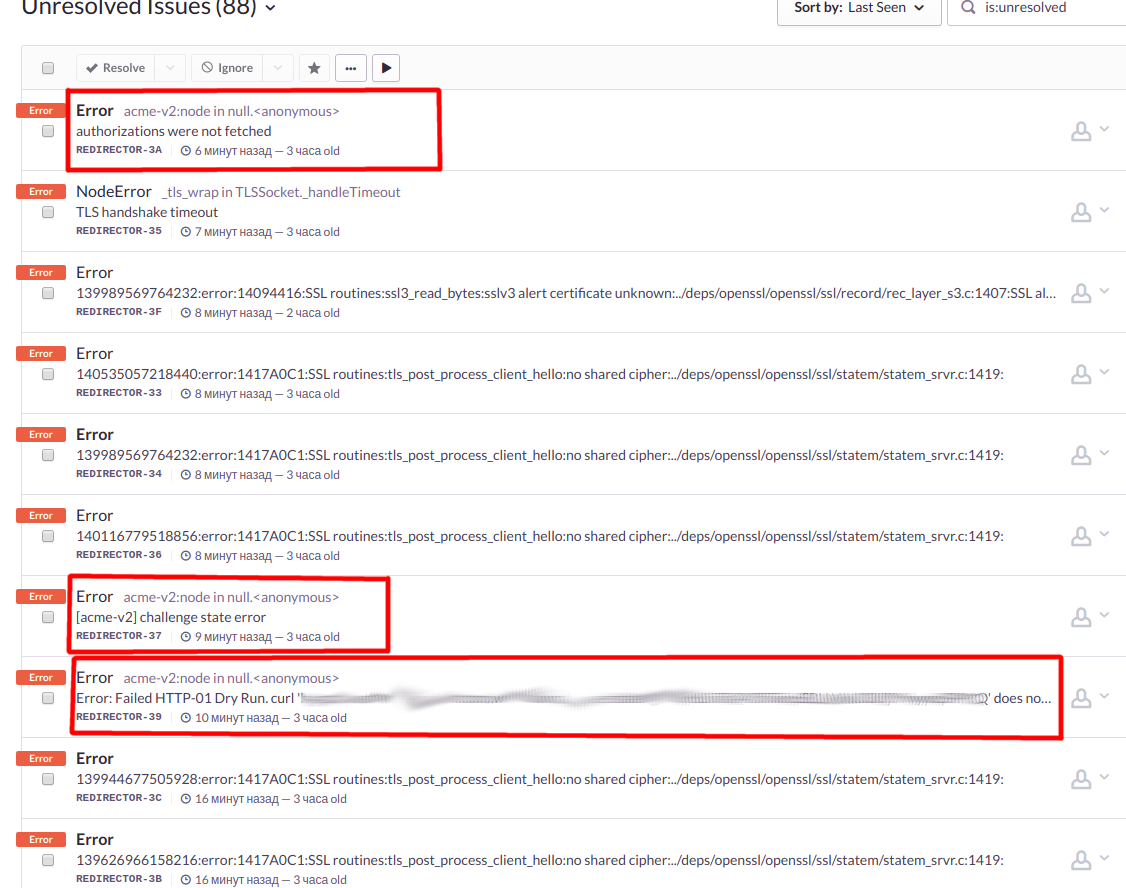Click assignee icon for REDIRECTOR-3A issue
The height and width of the screenshot is (888, 1126).
1081,131
